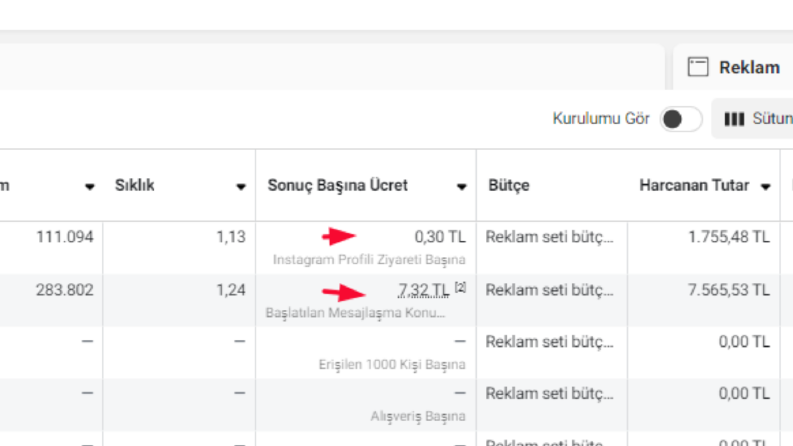Click 0,00 TL in Erişilen 1000 Kişi row

tap(744, 342)
